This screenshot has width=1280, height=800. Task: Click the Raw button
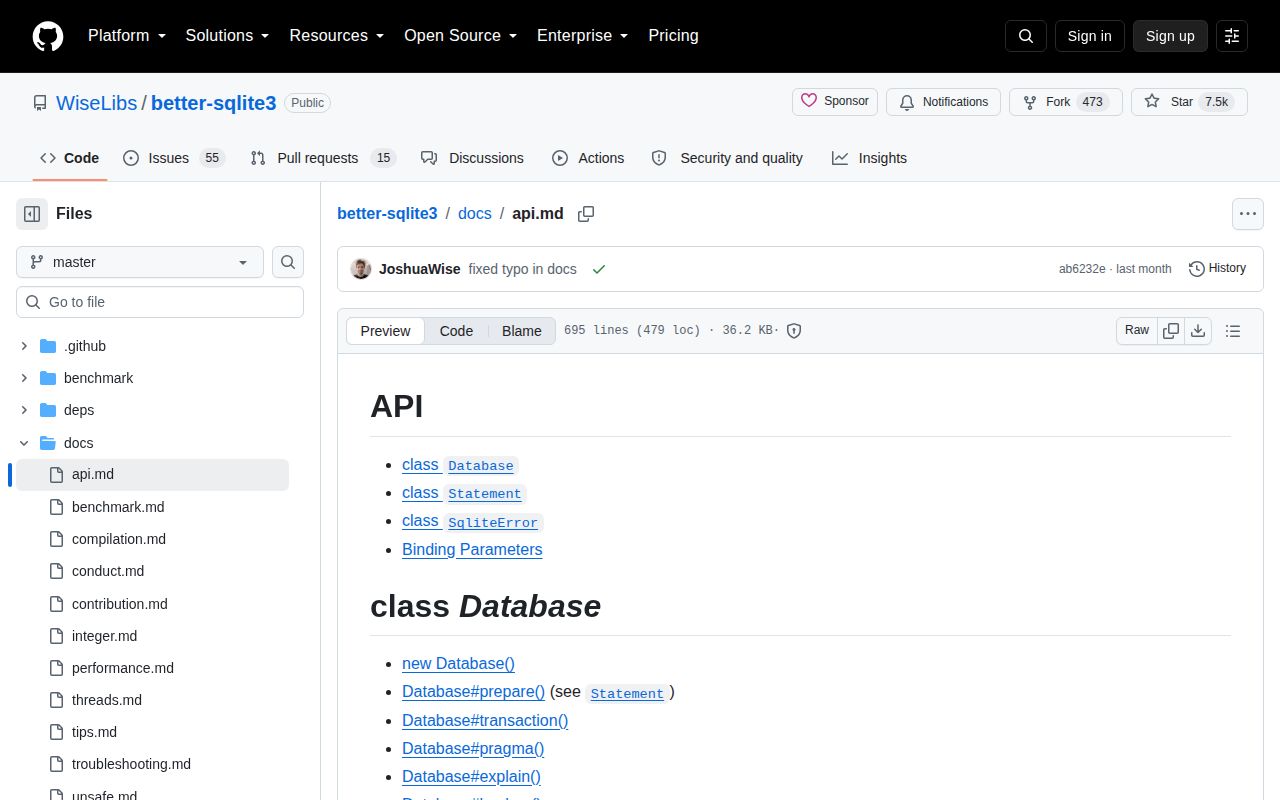(1137, 331)
